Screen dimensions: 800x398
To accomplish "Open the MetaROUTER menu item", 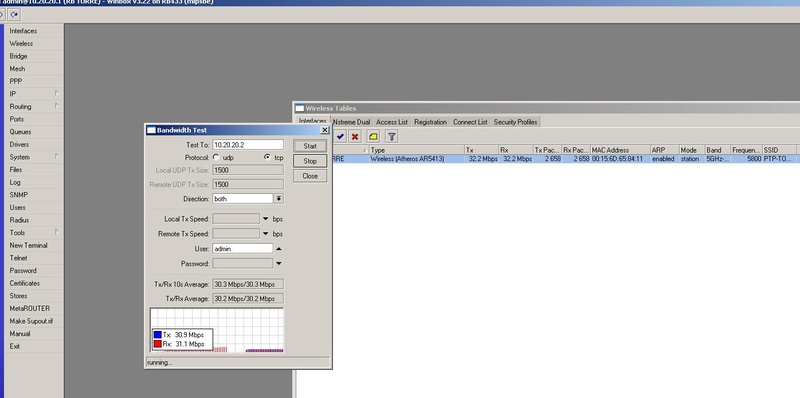I will tap(30, 308).
